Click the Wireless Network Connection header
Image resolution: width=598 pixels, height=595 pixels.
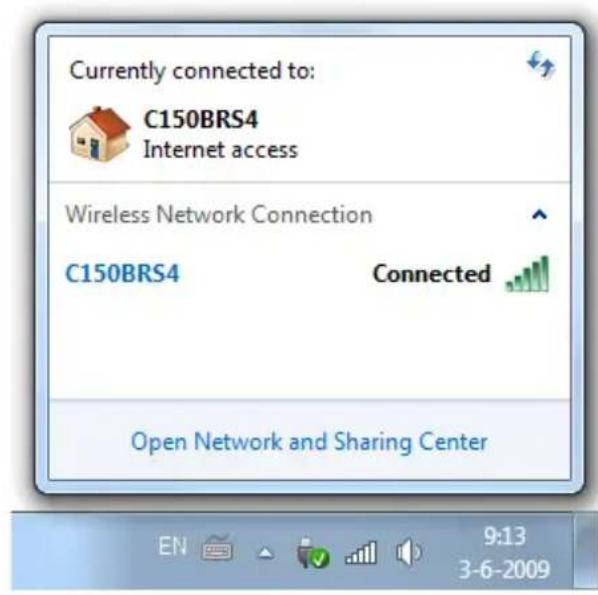tap(219, 214)
